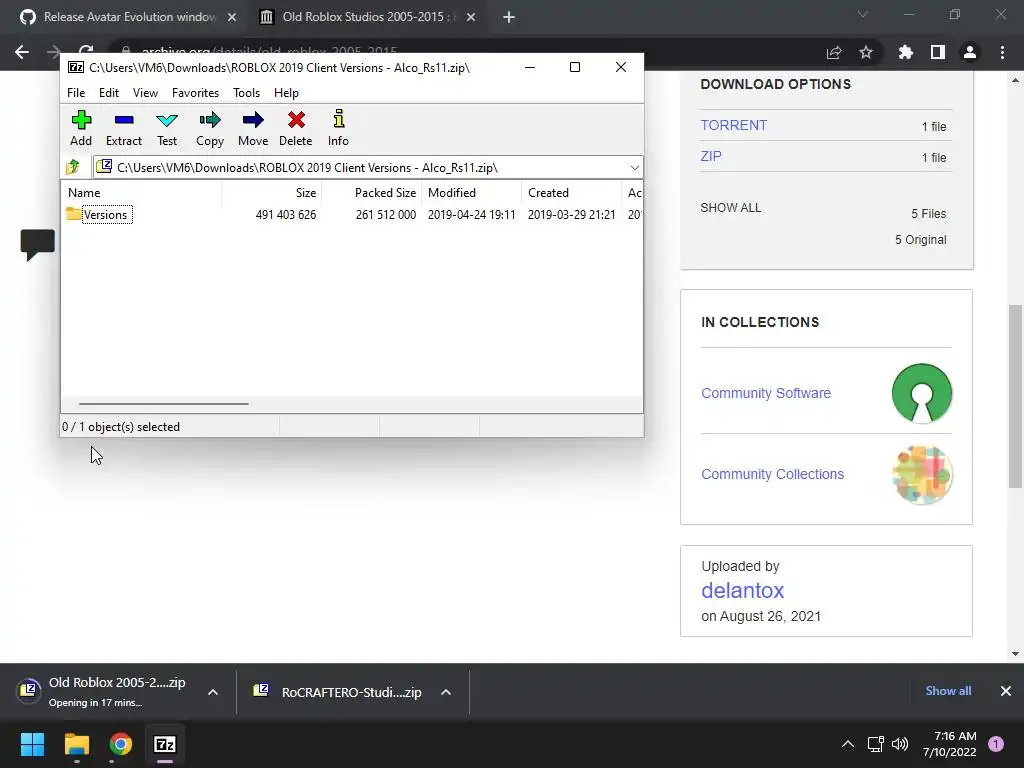Open the RoCRAFTERO-Studi...zip download item
Image resolution: width=1024 pixels, height=768 pixels.
338,692
